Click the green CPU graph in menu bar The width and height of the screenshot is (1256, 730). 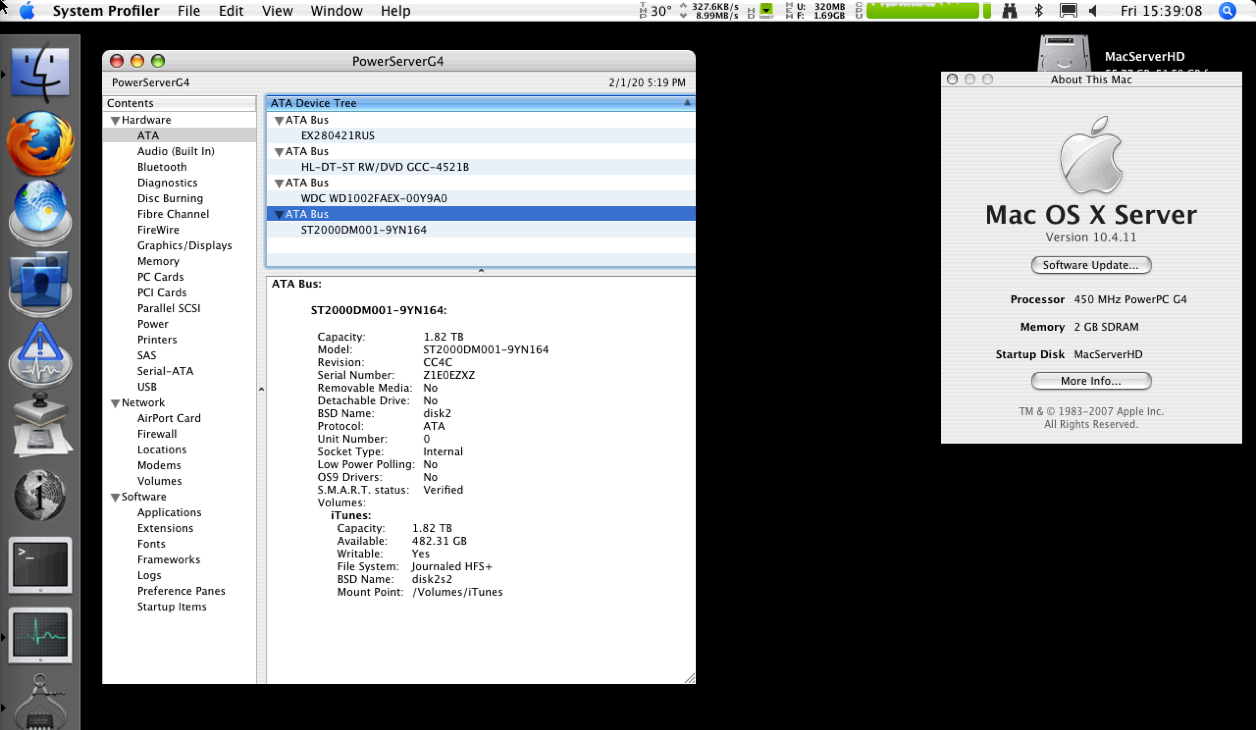pos(922,11)
